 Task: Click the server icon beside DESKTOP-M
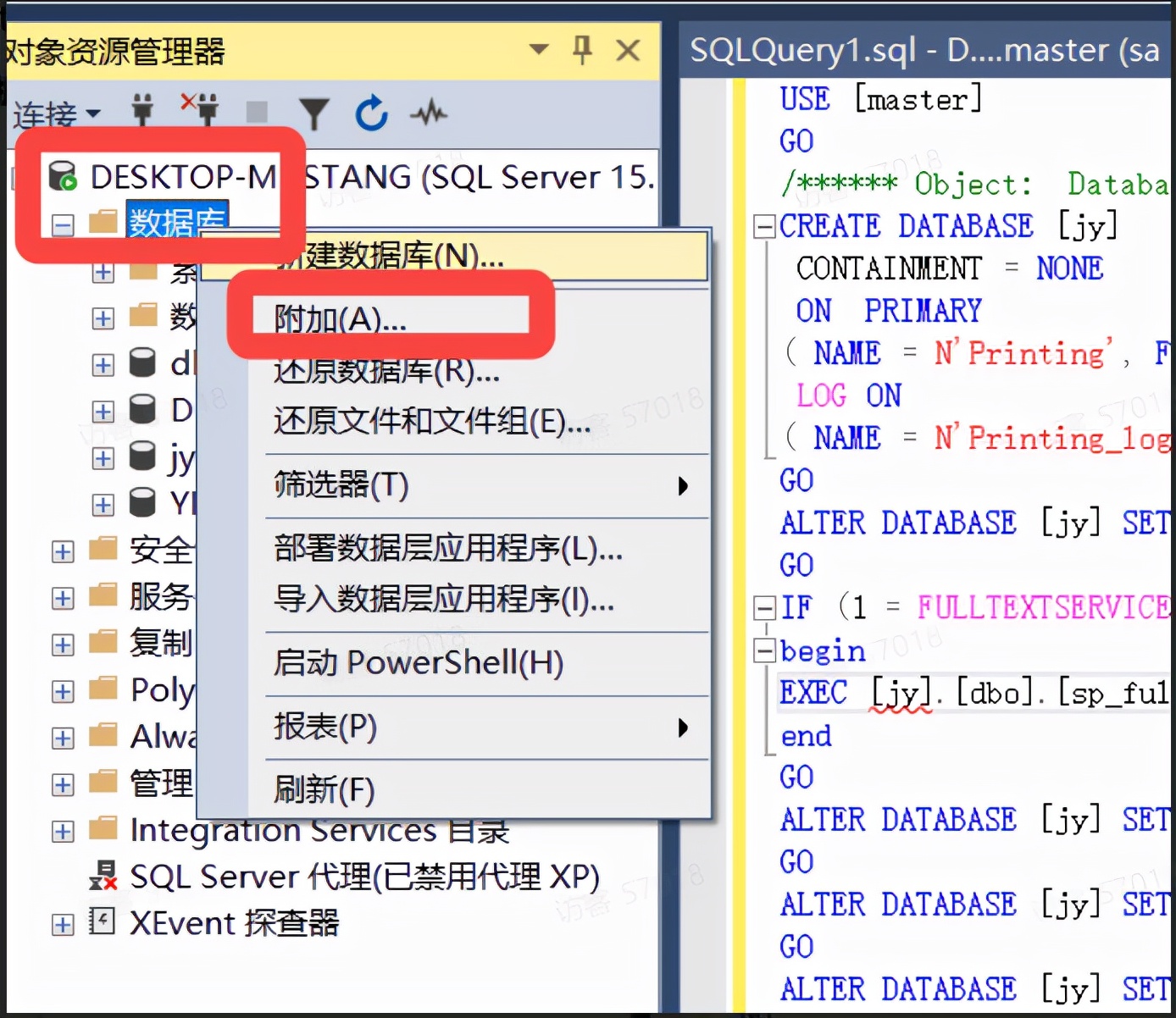coord(62,176)
